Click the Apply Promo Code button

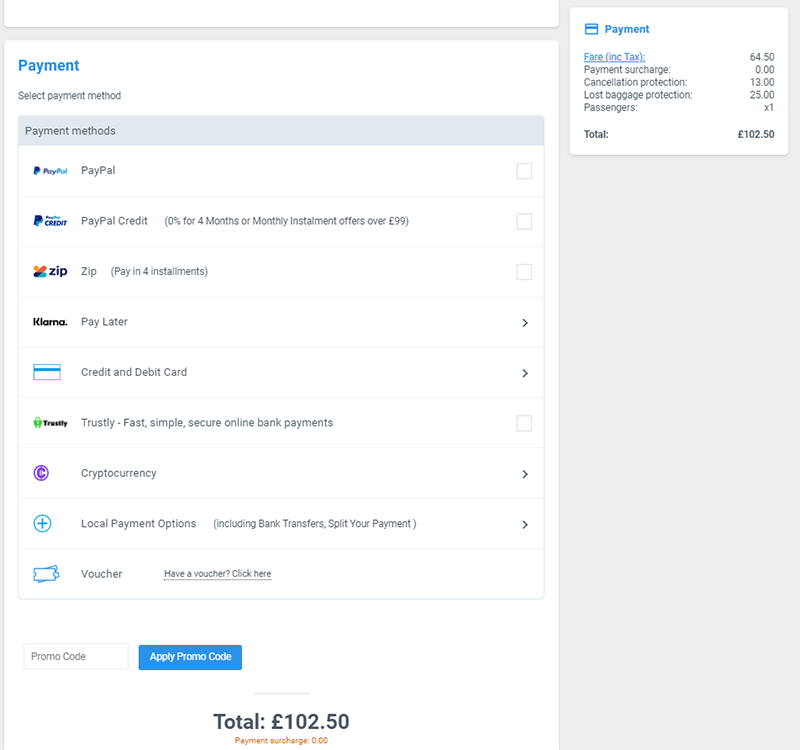coord(190,657)
